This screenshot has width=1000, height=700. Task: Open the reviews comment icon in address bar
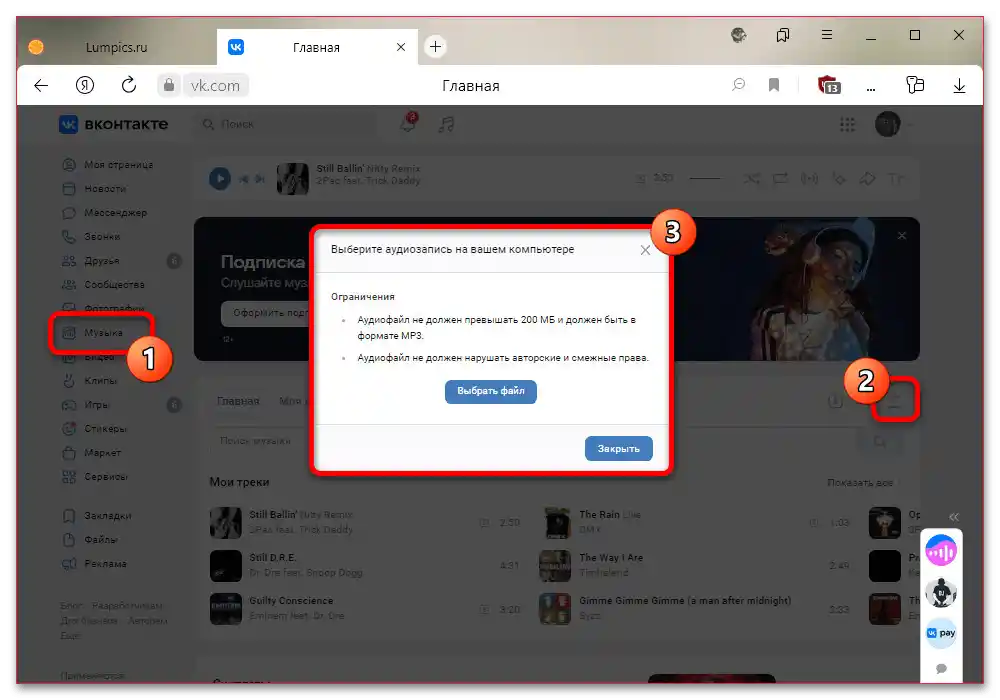pyautogui.click(x=739, y=85)
